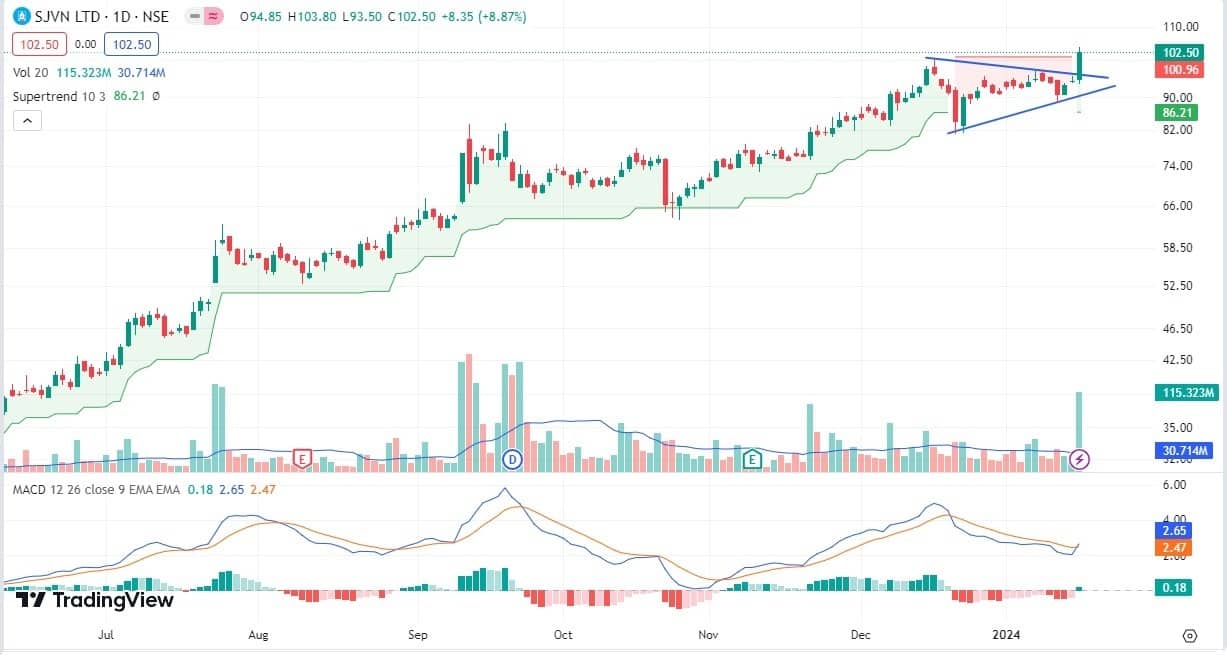Click the purple lightning bolt icon
Image resolution: width=1227 pixels, height=655 pixels.
click(x=1080, y=459)
